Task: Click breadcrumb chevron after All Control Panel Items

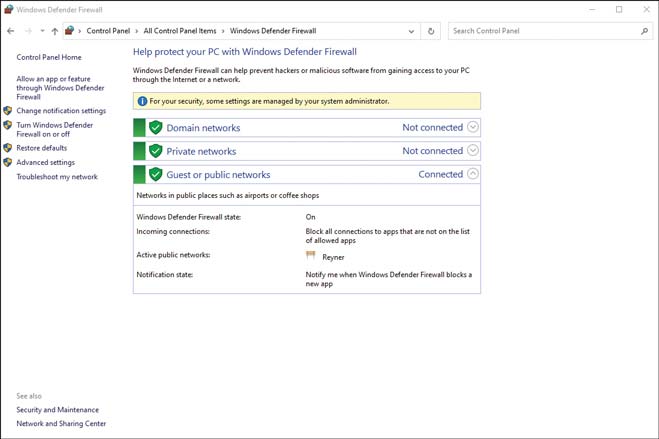Action: 223,31
